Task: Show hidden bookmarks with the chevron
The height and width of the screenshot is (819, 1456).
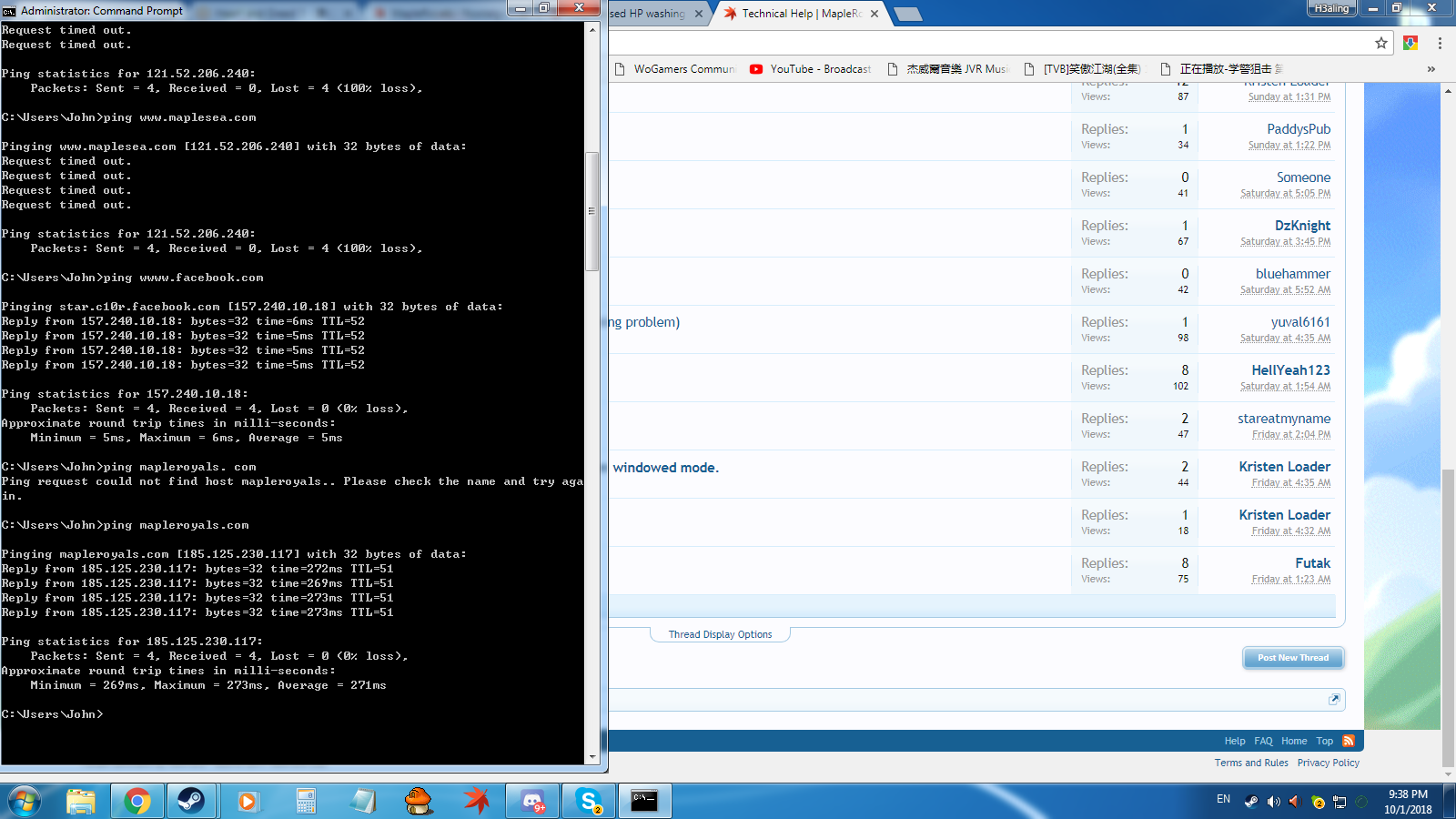Action: [1431, 69]
